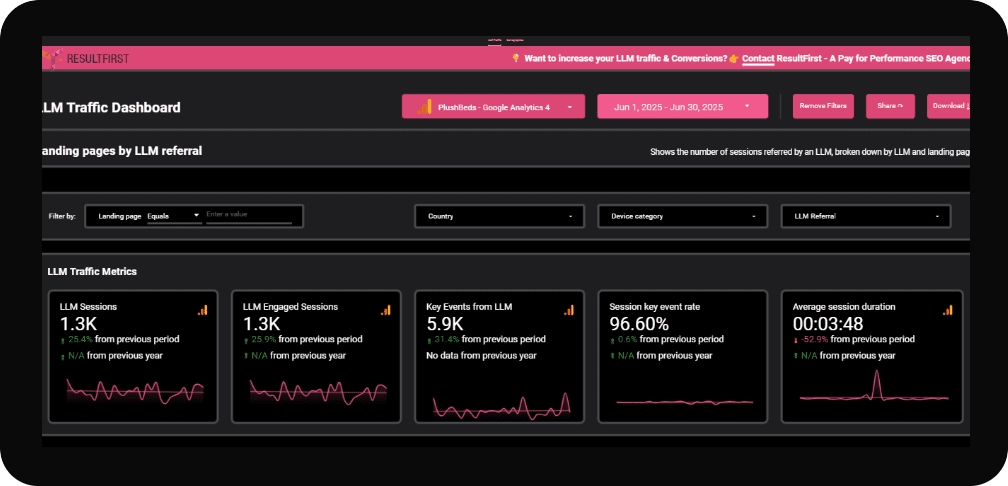The height and width of the screenshot is (486, 1008).
Task: Click the analytics icon on LLM Engaged Sessions card
Action: [x=386, y=310]
